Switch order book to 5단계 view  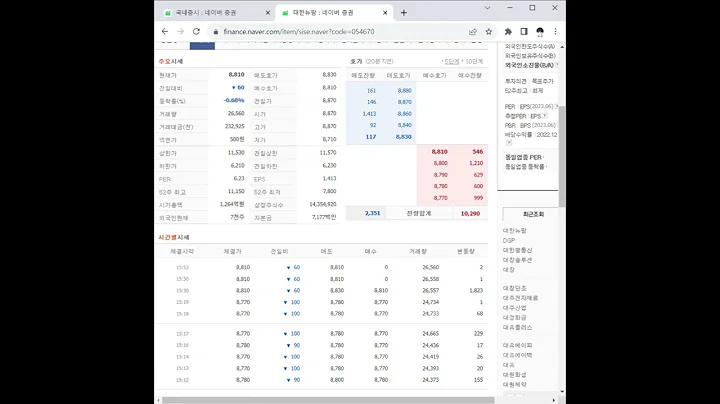click(452, 62)
